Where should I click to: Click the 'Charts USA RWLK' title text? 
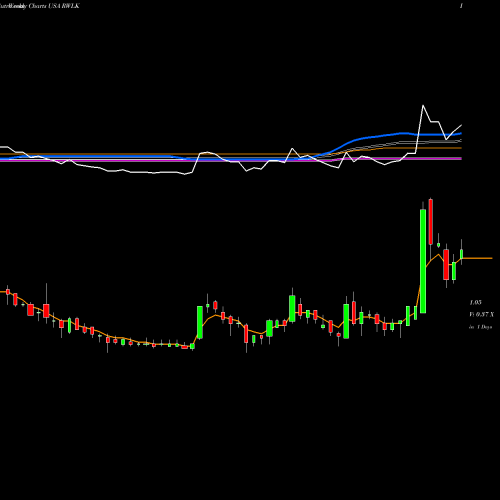coord(54,6)
